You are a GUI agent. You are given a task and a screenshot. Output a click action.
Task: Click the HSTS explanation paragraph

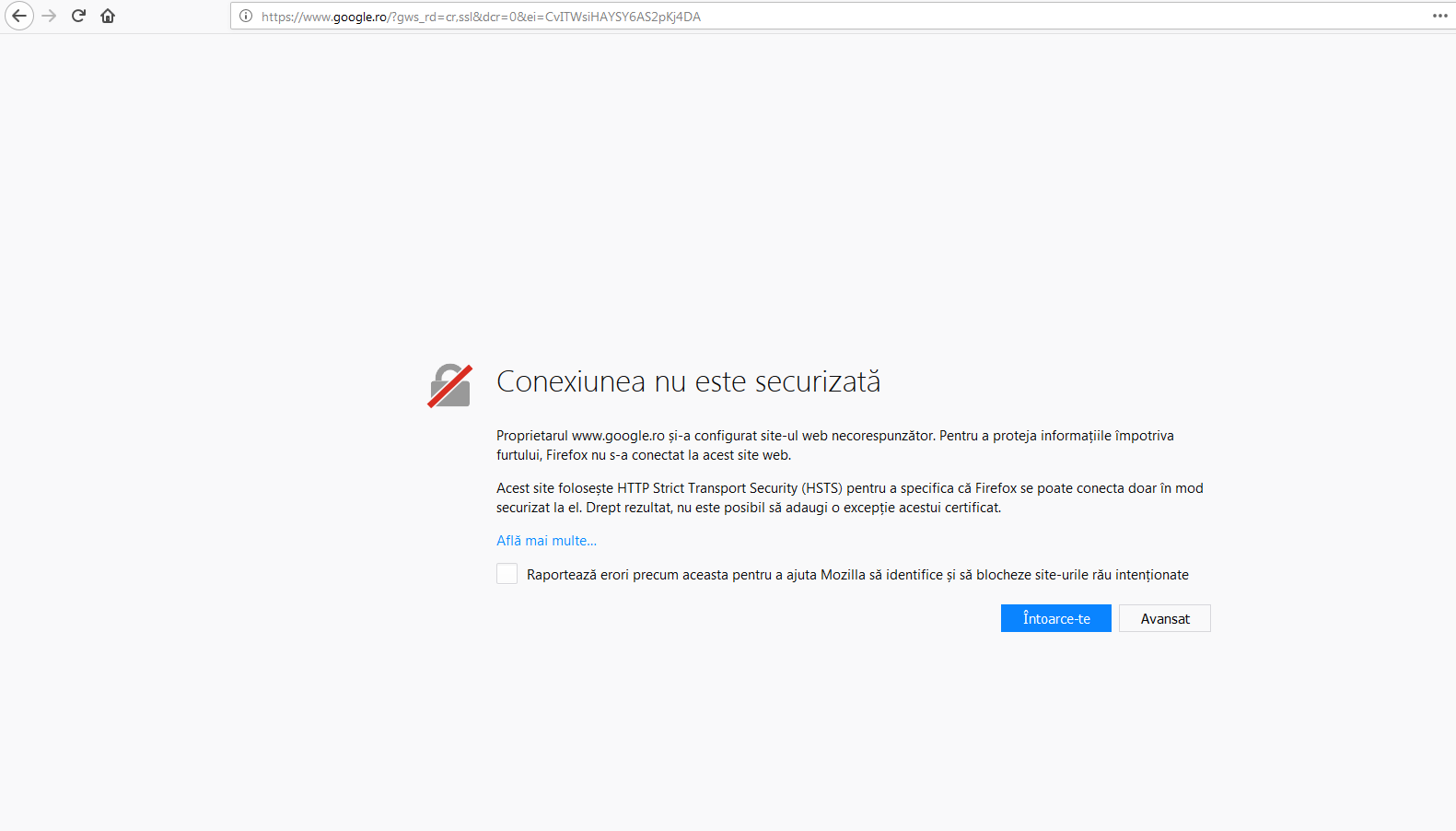[850, 497]
